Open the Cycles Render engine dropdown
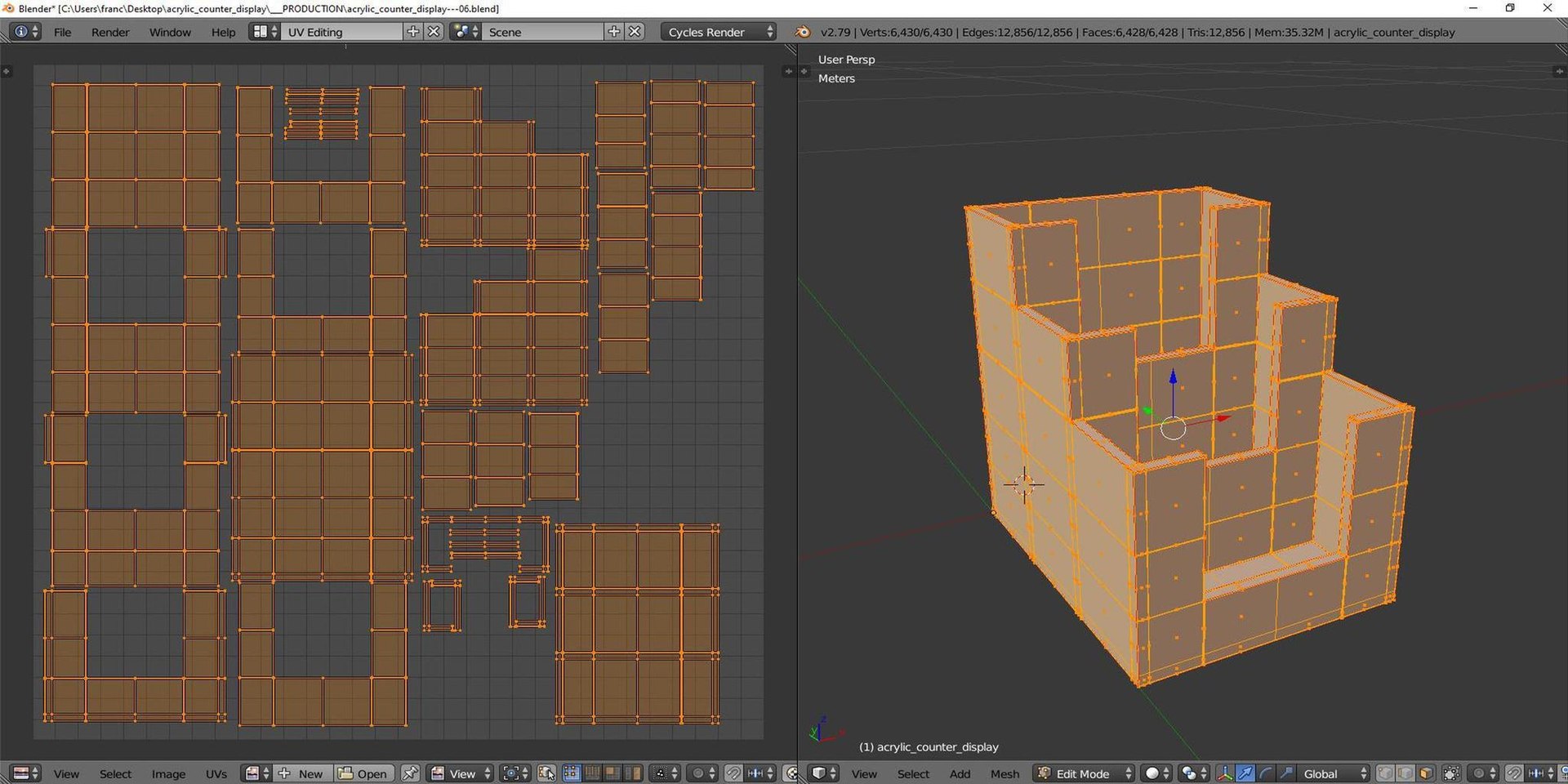Viewport: 1568px width, 784px height. [x=719, y=32]
